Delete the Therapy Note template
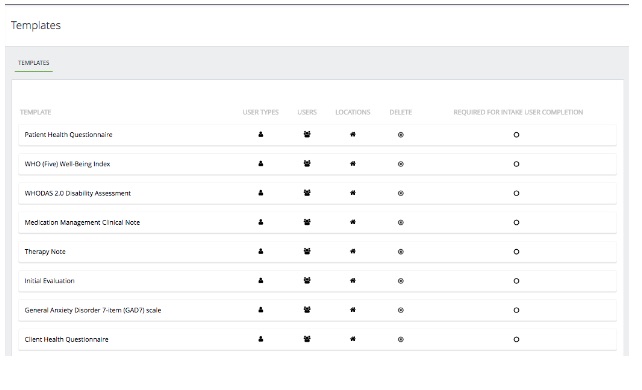Image resolution: width=642 pixels, height=390 pixels. click(x=400, y=252)
